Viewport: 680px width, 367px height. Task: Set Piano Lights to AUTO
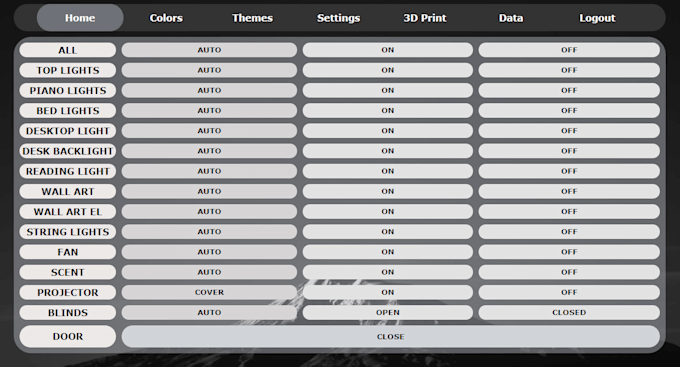point(209,90)
